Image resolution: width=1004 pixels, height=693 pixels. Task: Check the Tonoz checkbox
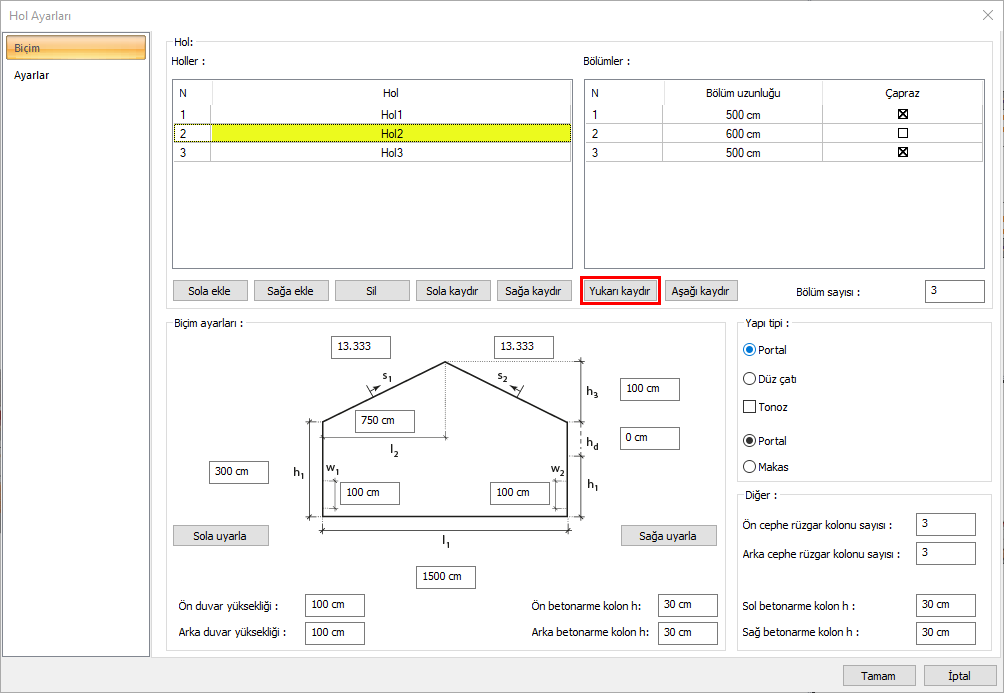click(750, 407)
